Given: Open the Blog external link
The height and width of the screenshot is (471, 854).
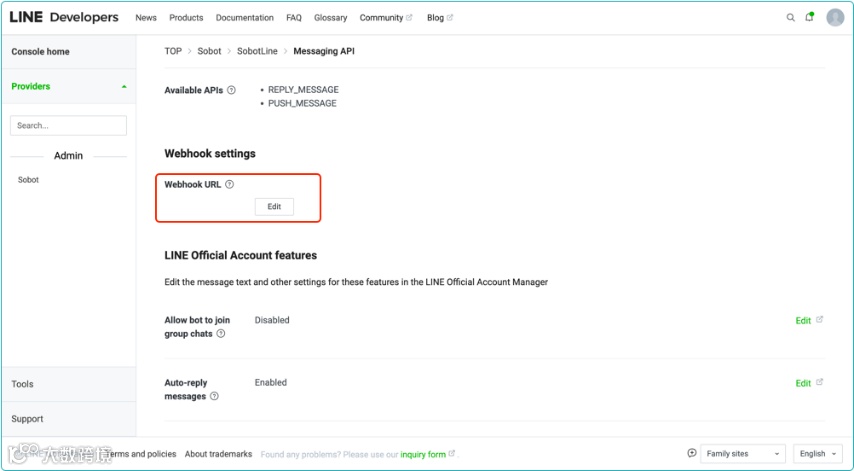Looking at the screenshot, I should click(x=440, y=18).
